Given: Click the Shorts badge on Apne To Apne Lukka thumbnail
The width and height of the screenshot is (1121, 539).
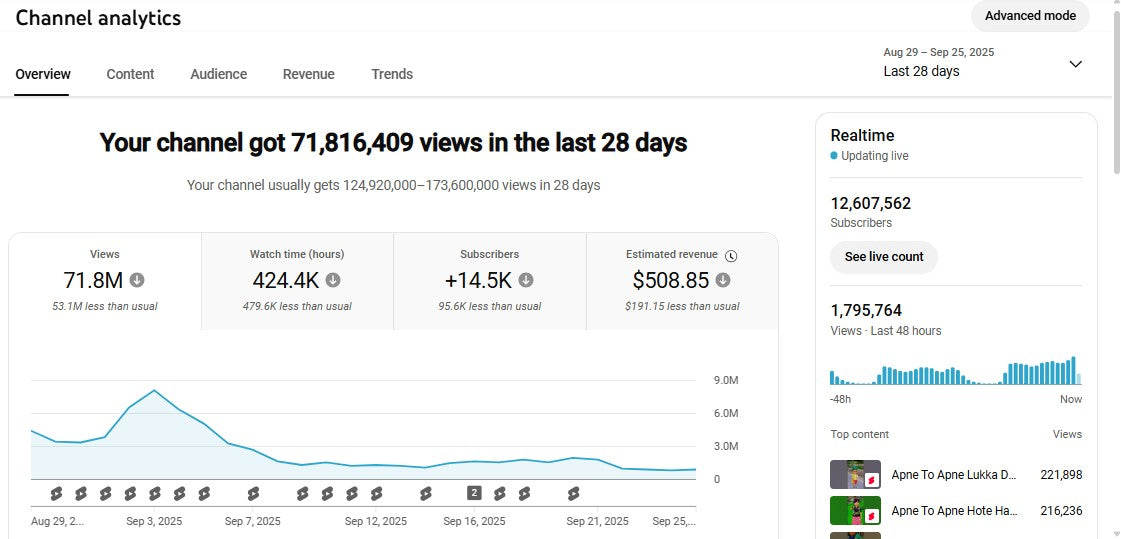Looking at the screenshot, I should pos(871,481).
